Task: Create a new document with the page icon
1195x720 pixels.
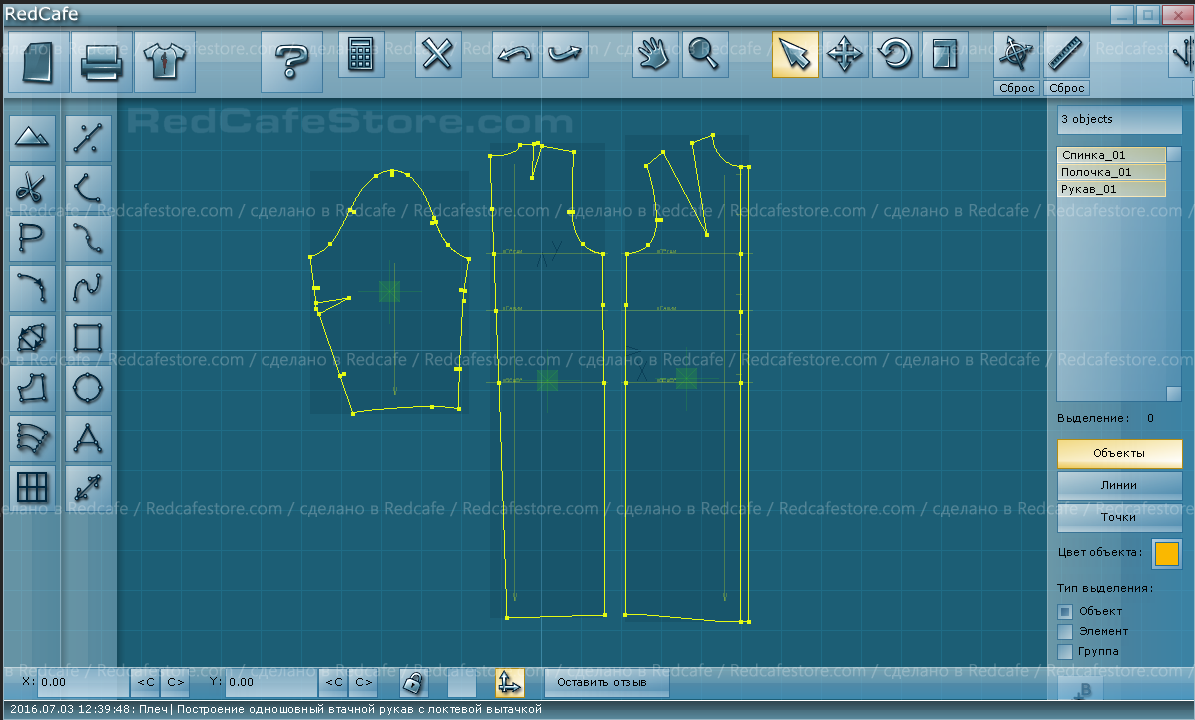Action: (36, 62)
